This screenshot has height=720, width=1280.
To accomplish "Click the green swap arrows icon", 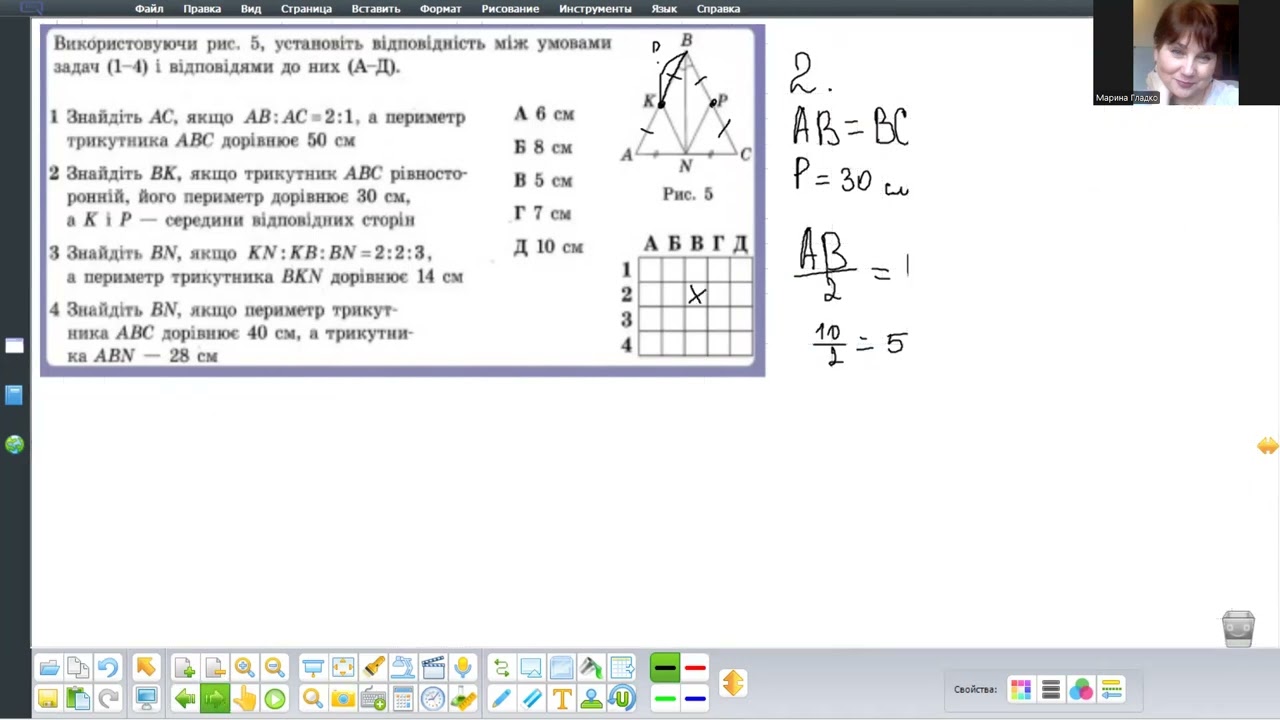I will point(501,667).
